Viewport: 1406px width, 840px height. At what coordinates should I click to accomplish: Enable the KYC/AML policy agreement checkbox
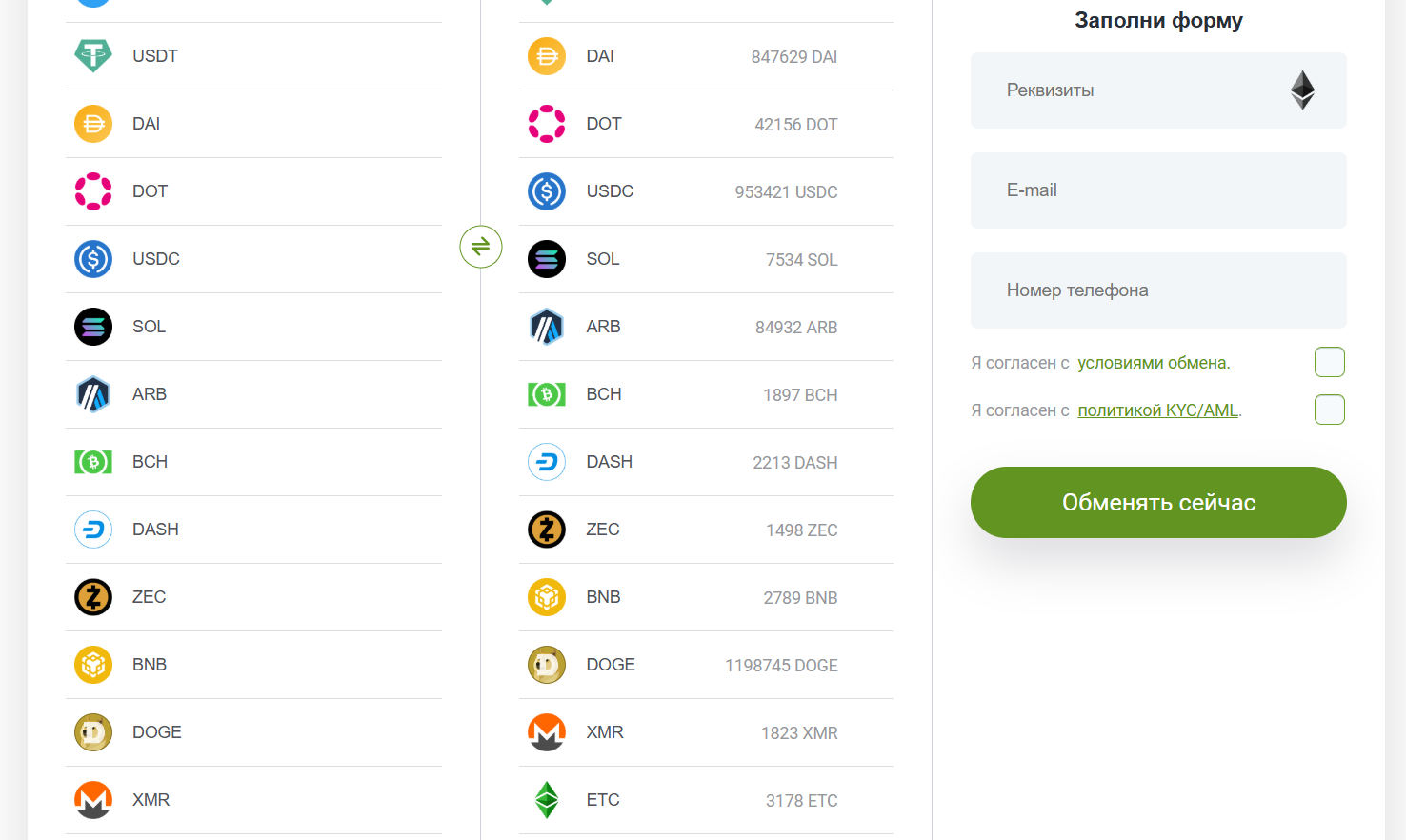coord(1330,410)
